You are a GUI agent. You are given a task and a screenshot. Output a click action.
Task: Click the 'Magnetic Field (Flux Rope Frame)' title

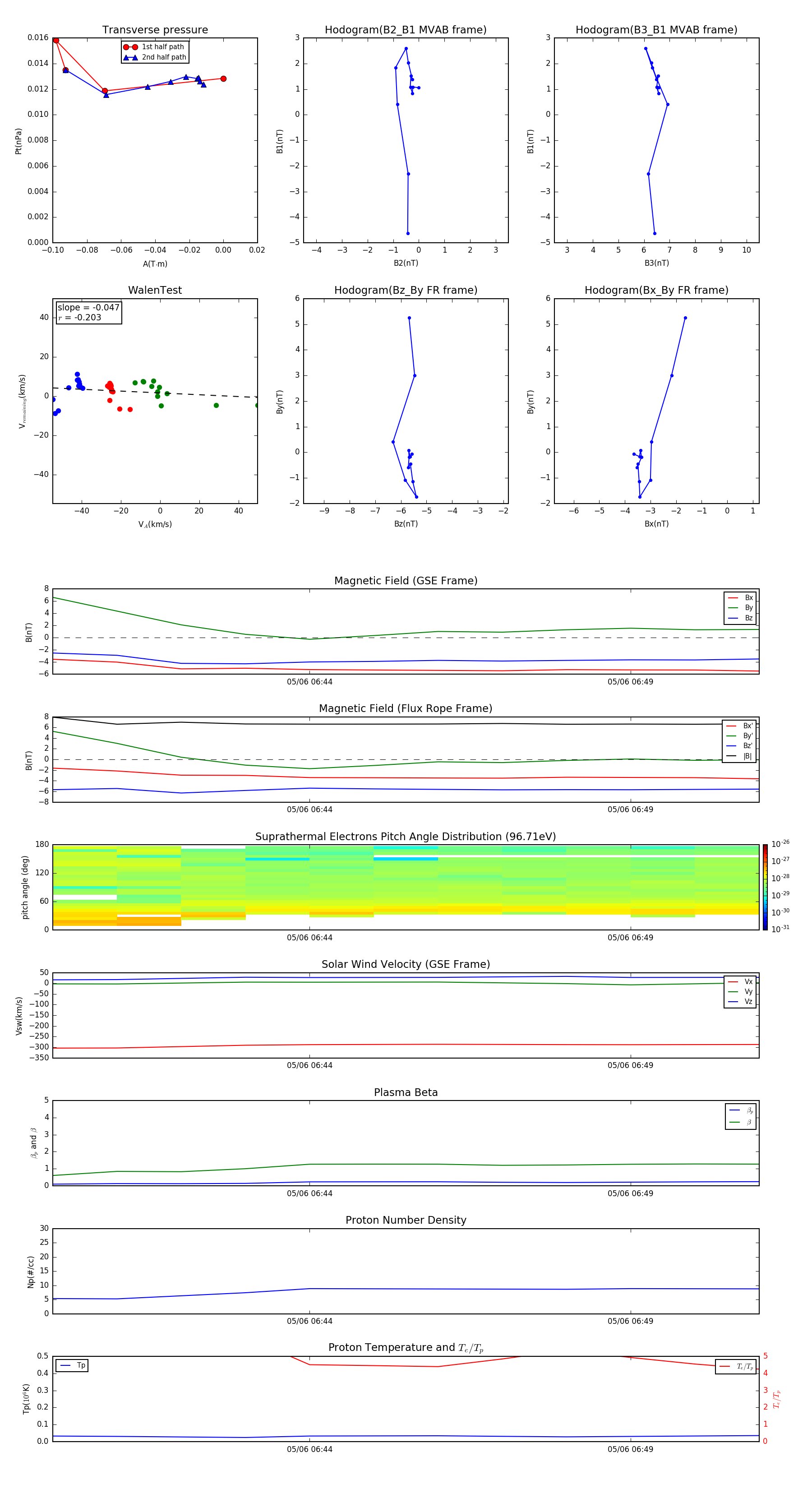point(406,709)
